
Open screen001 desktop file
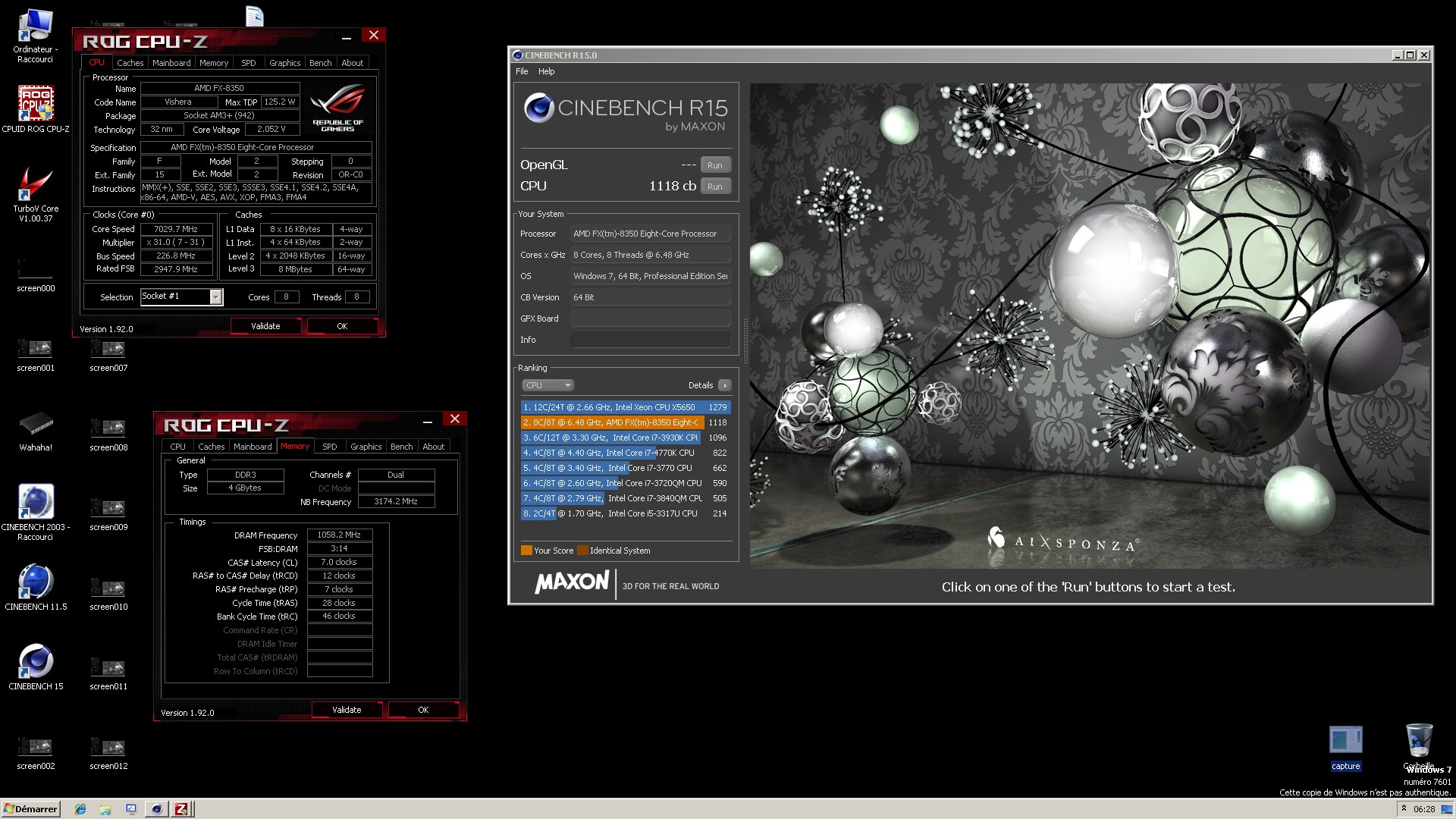click(35, 354)
